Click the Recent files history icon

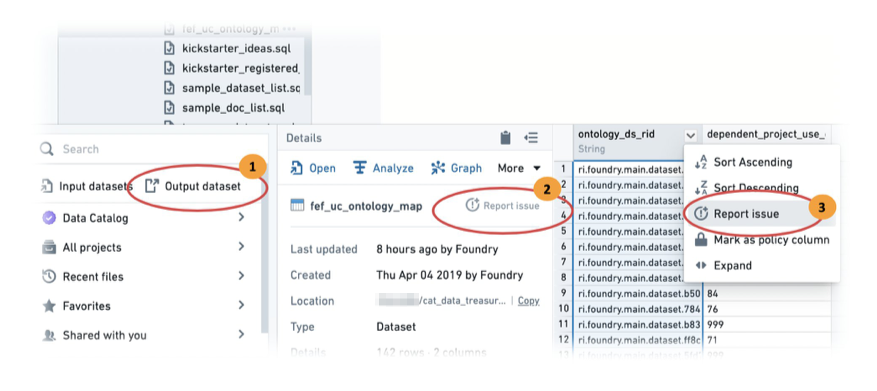pos(49,276)
